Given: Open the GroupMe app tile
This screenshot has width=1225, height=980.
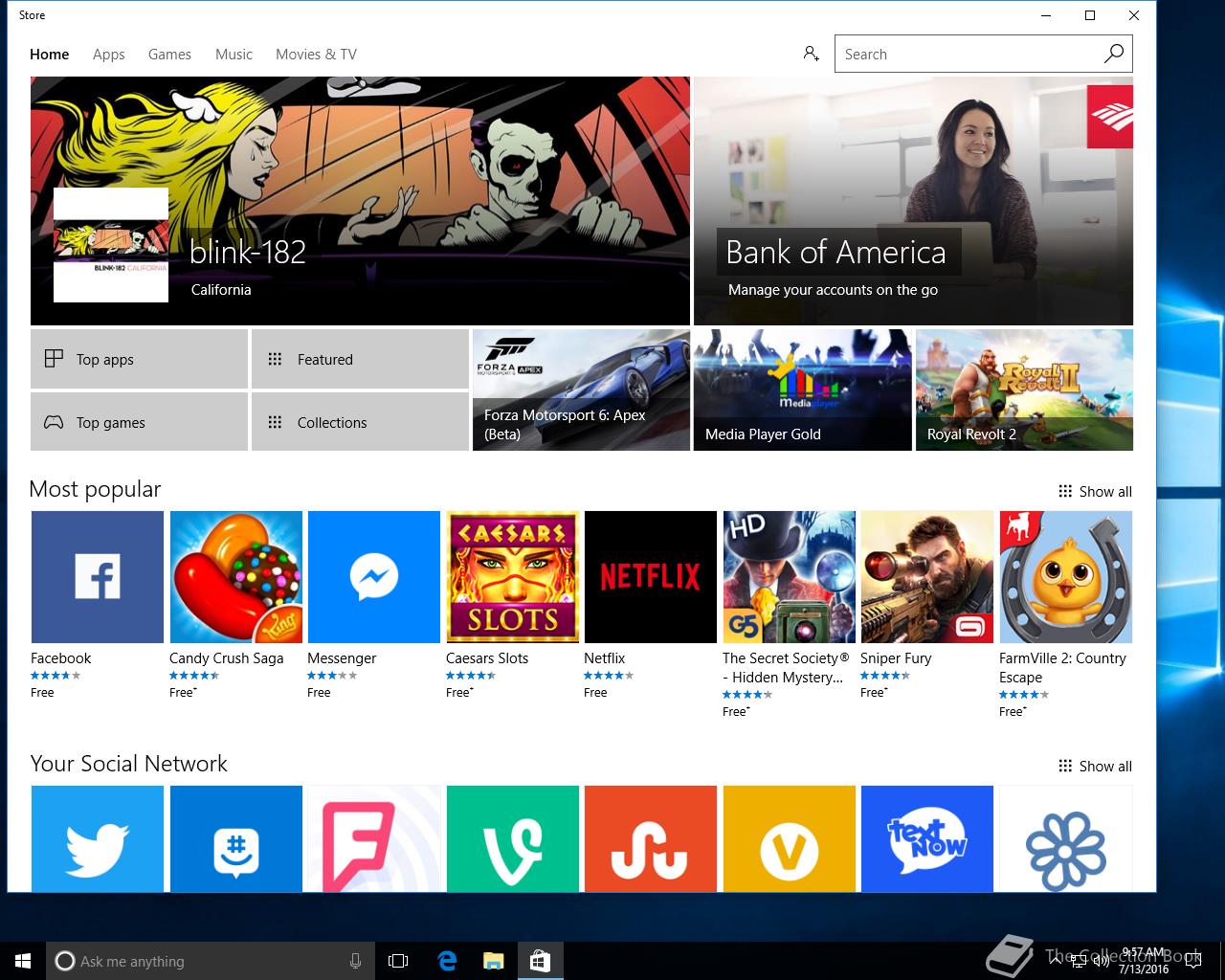Looking at the screenshot, I should 235,838.
